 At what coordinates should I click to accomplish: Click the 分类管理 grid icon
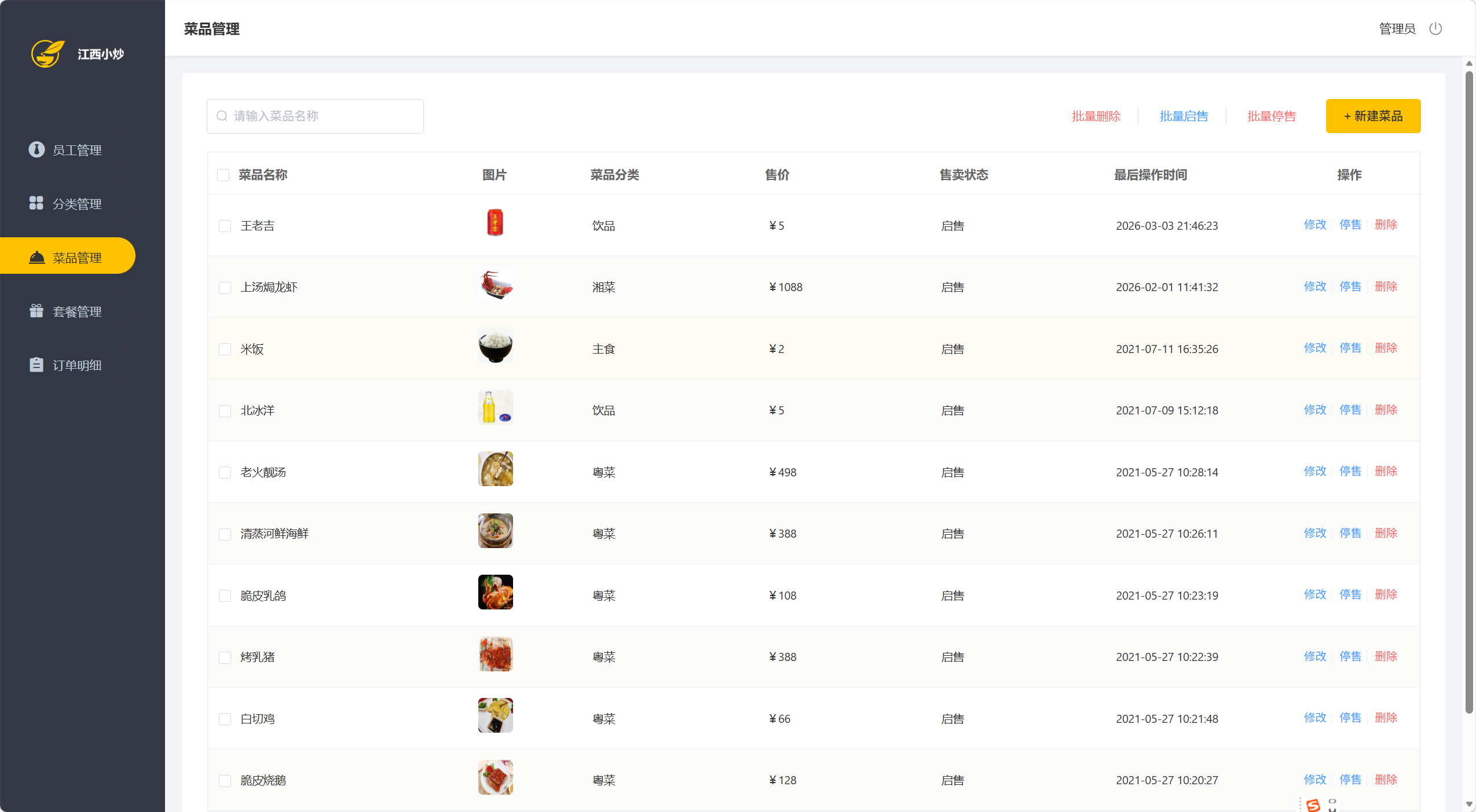coord(36,203)
